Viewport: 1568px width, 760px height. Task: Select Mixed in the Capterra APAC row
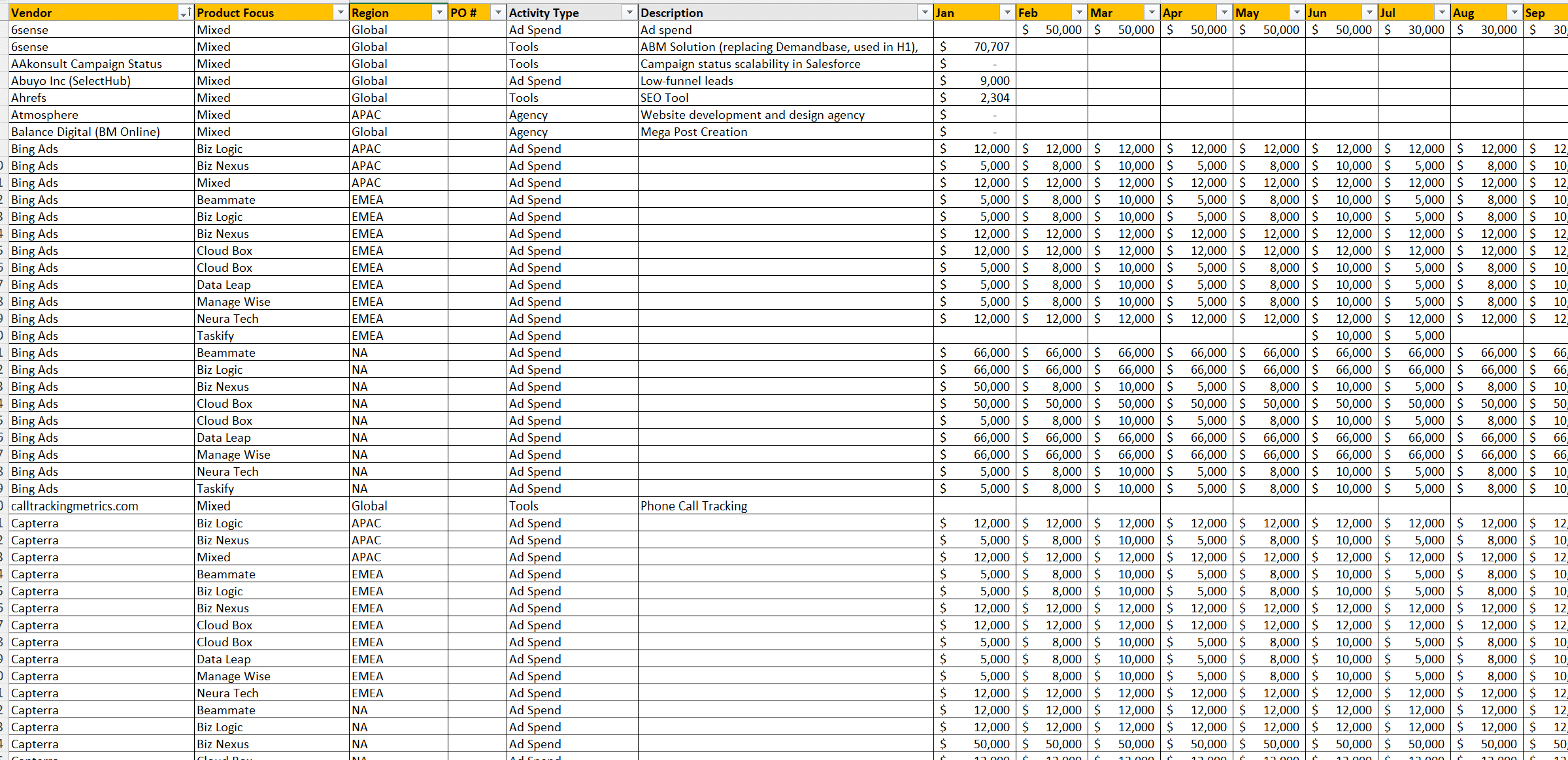272,557
